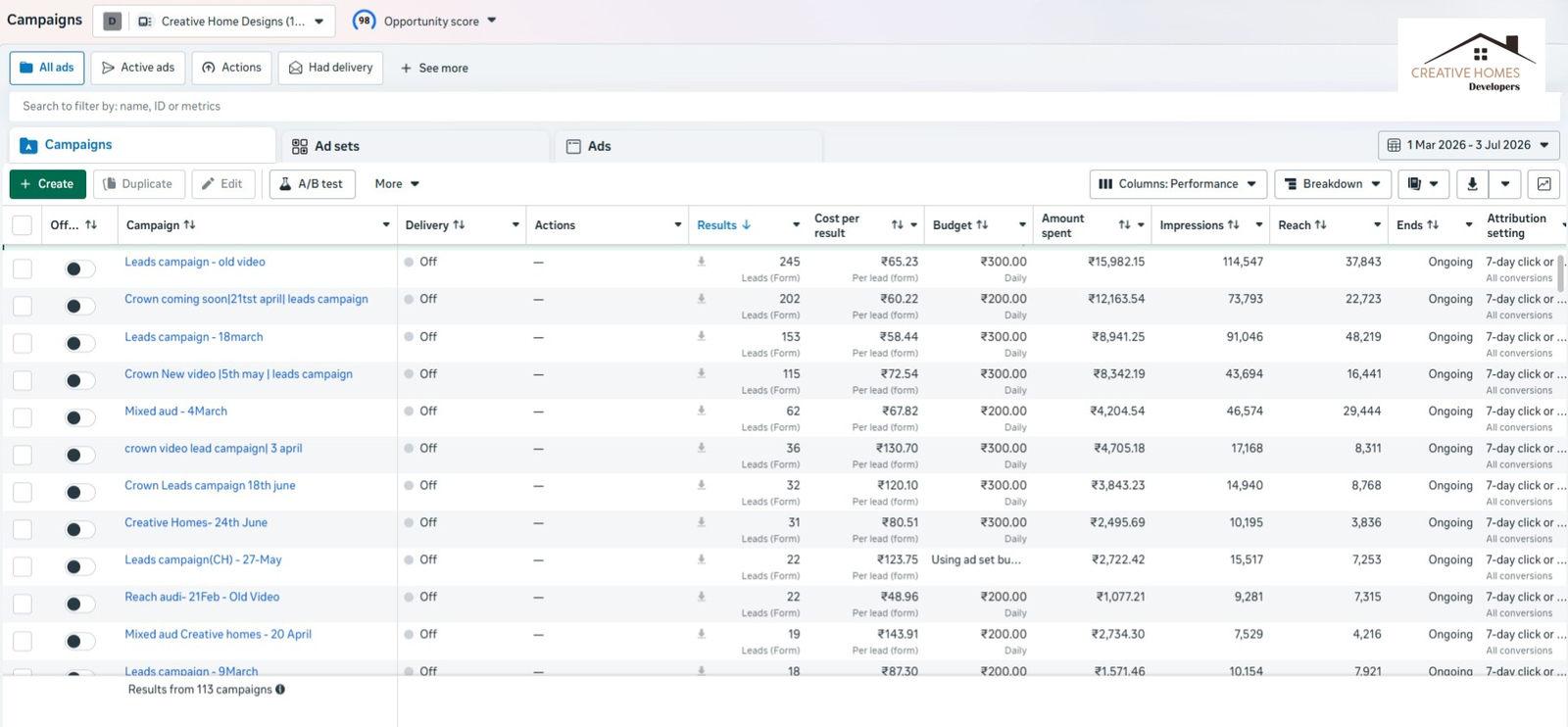Open the Results column header dropdown arrow

tap(796, 225)
